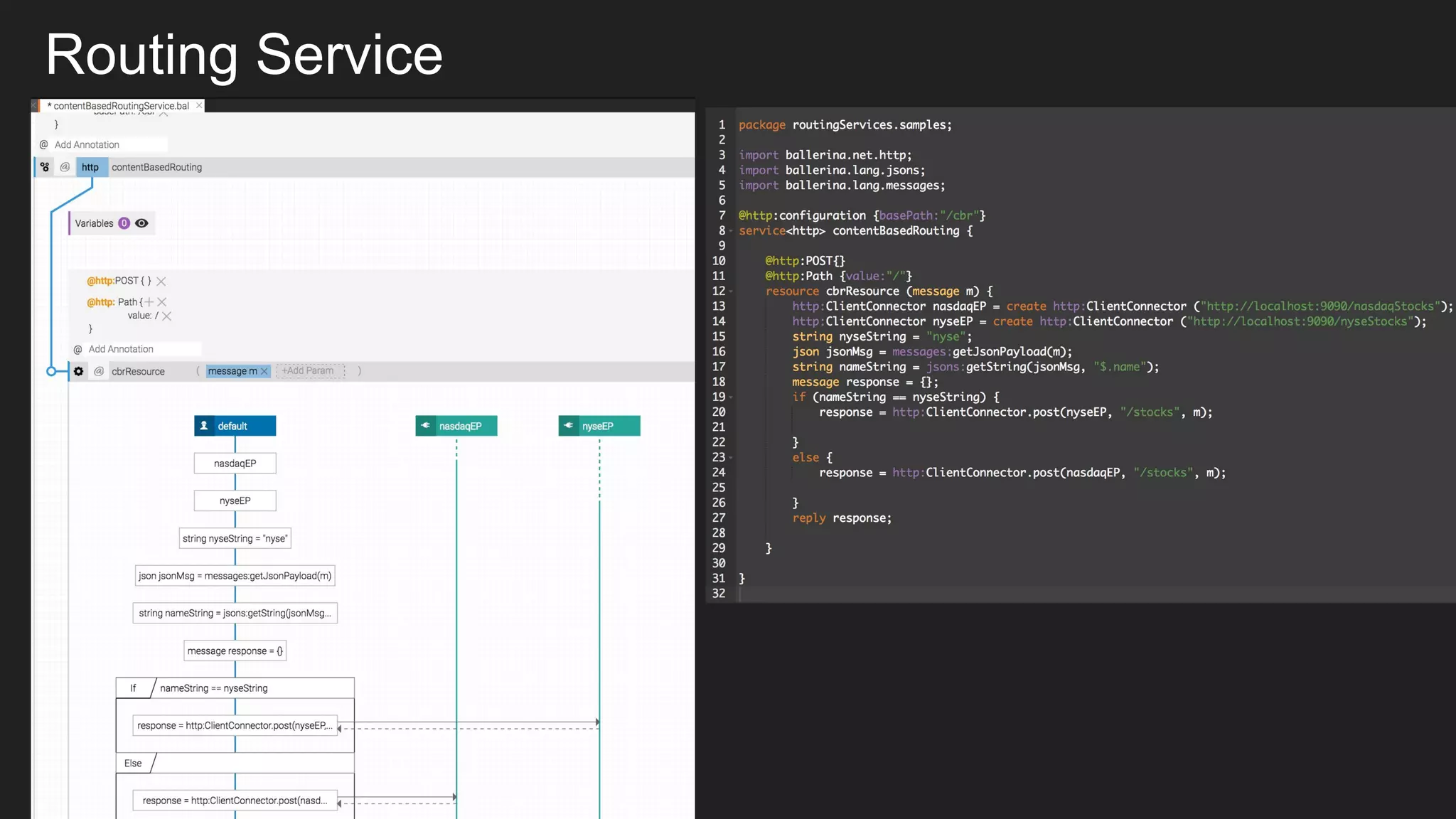Screen dimensions: 1456x819
Task: Click the Else block label
Action: click(133, 764)
